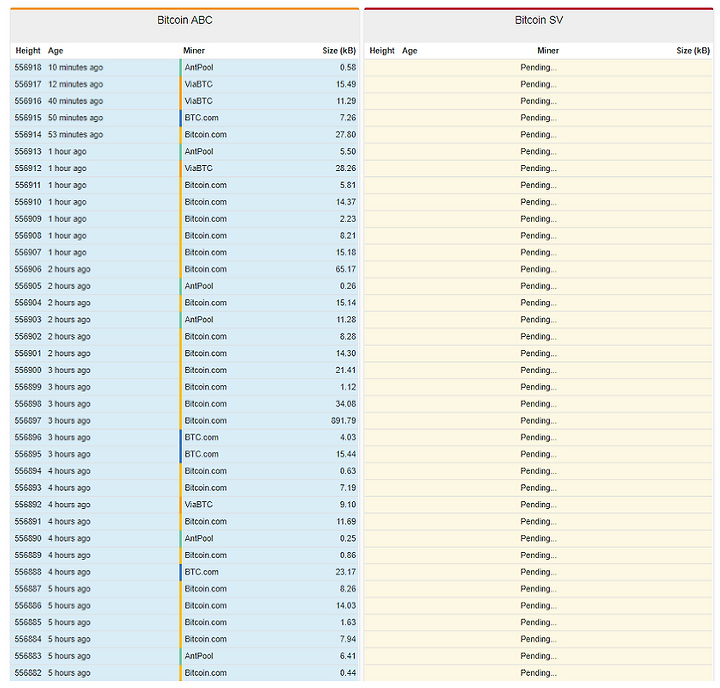Open block height 556900

click(28, 371)
